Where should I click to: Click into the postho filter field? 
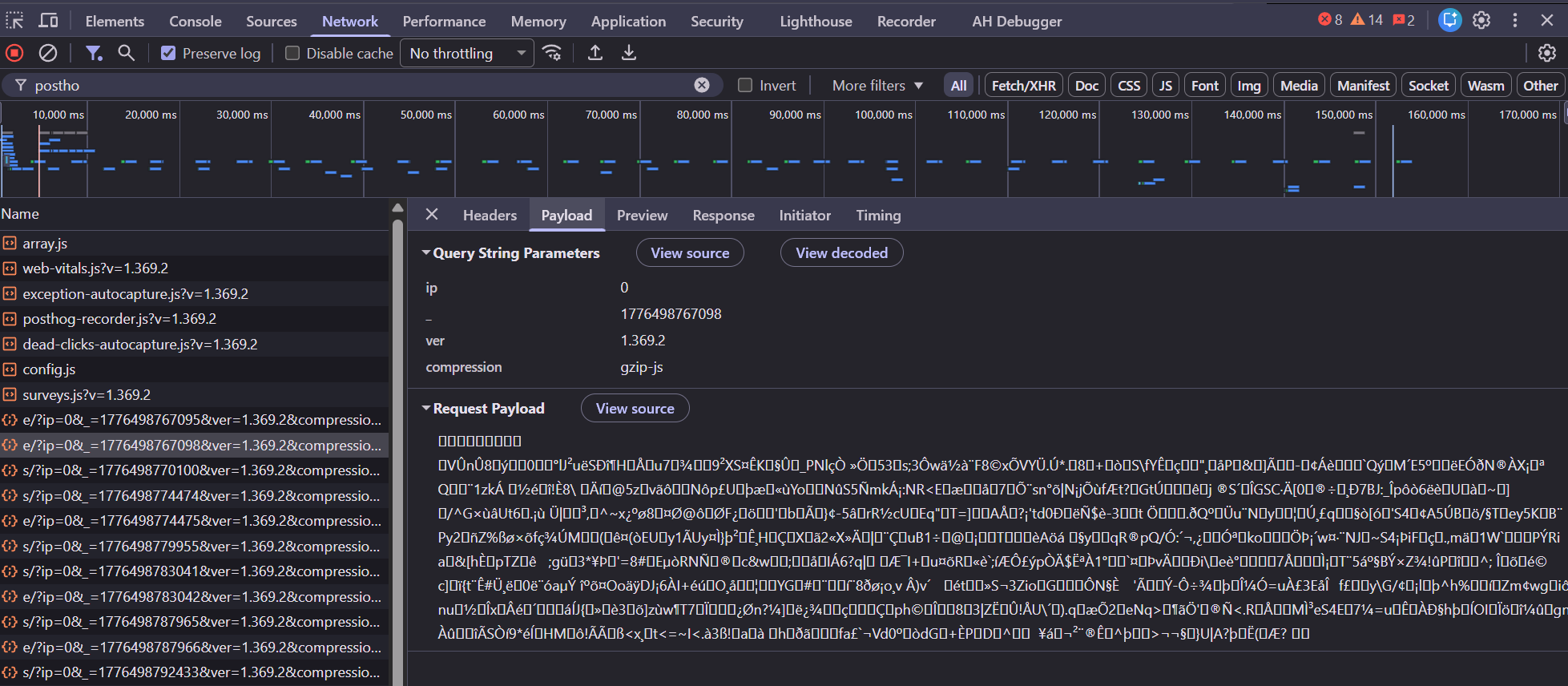point(361,85)
